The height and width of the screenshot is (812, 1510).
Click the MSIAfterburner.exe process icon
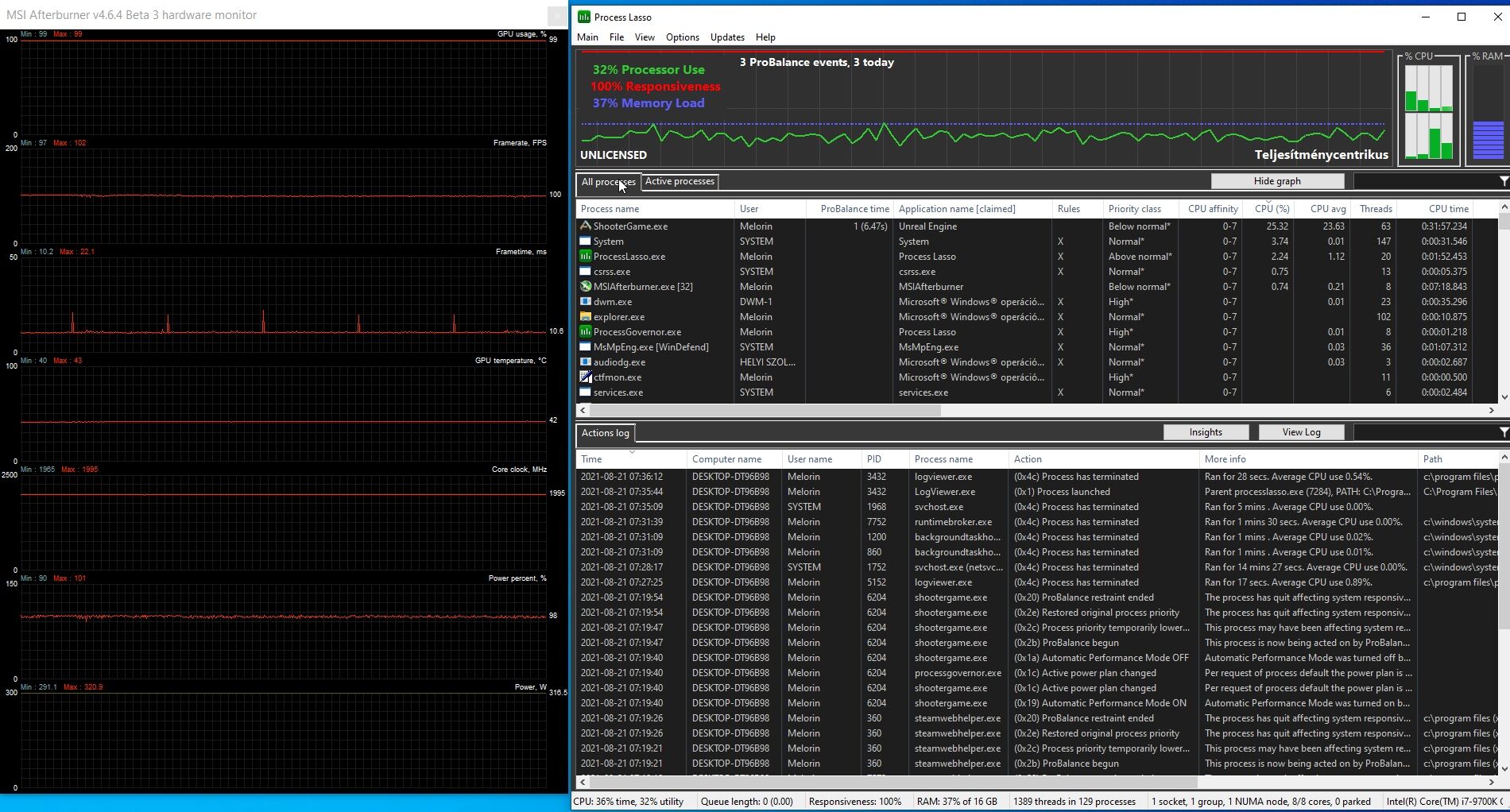pos(586,287)
